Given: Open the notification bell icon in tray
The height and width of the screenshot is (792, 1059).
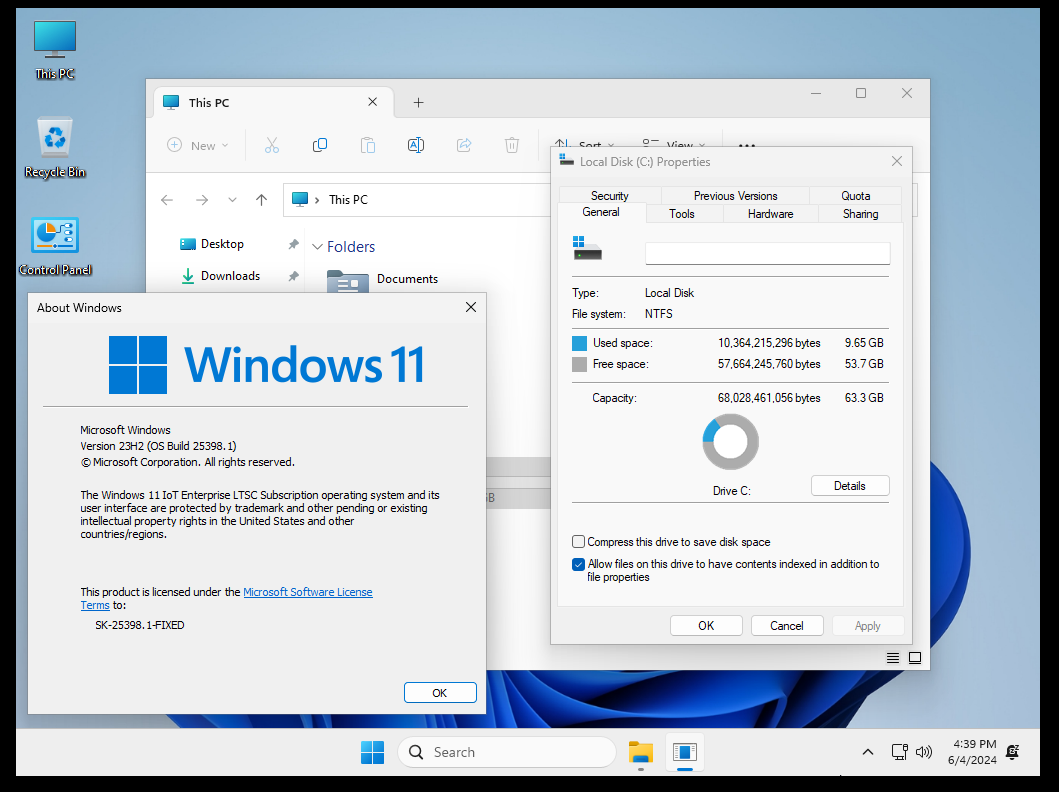Looking at the screenshot, I should pos(1012,752).
